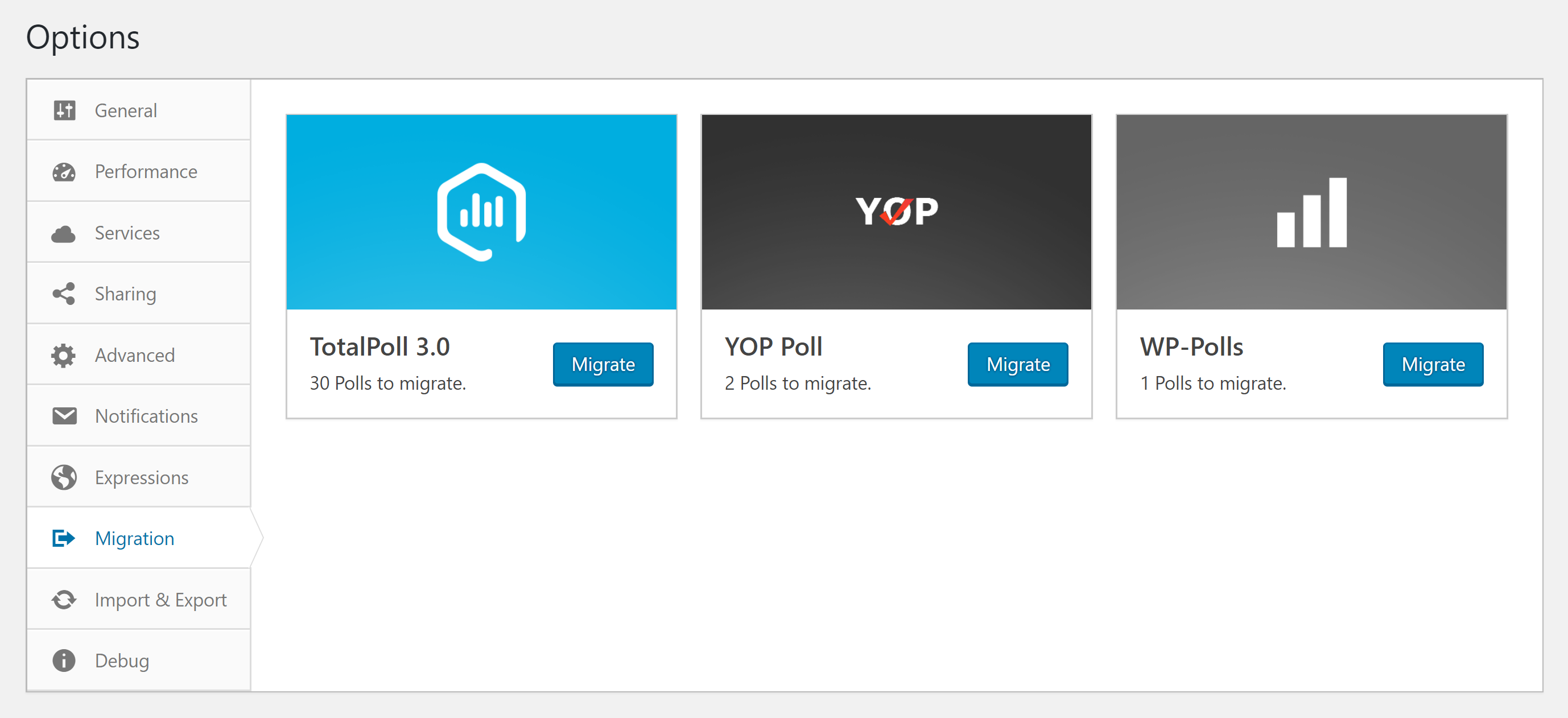The width and height of the screenshot is (1568, 718).
Task: Select the info icon beside Debug
Action: [64, 661]
